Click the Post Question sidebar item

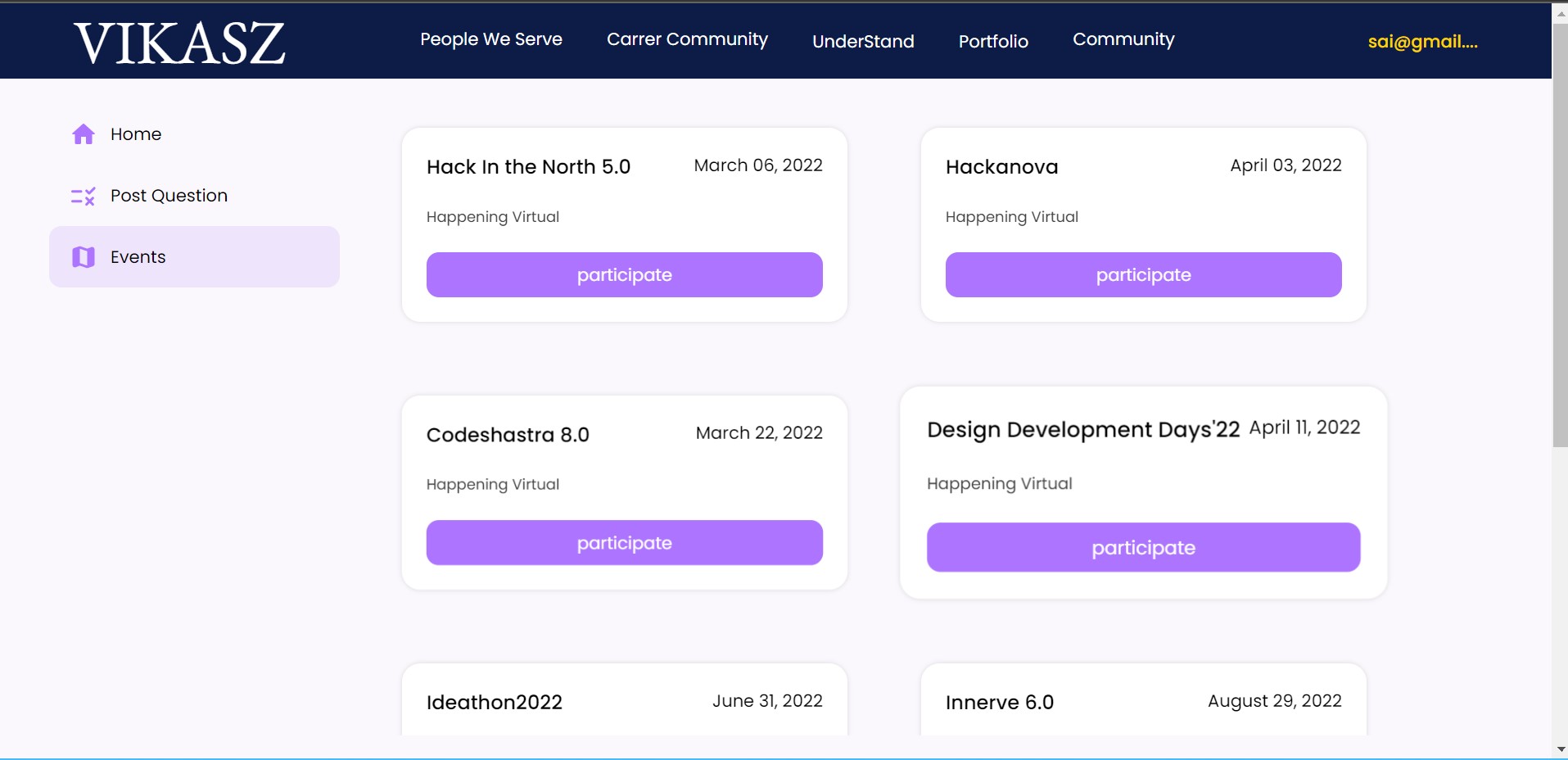point(169,195)
